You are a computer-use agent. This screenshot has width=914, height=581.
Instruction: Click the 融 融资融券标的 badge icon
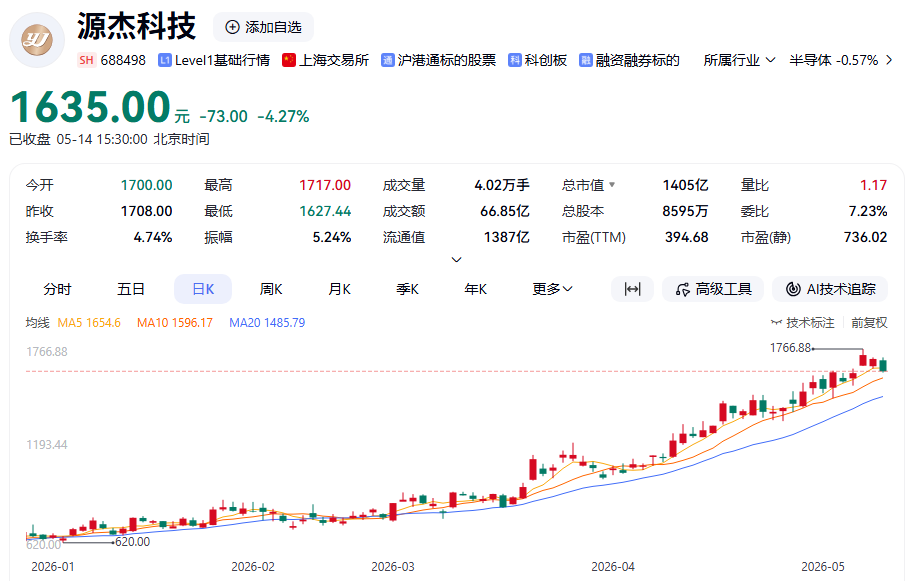(x=586, y=60)
